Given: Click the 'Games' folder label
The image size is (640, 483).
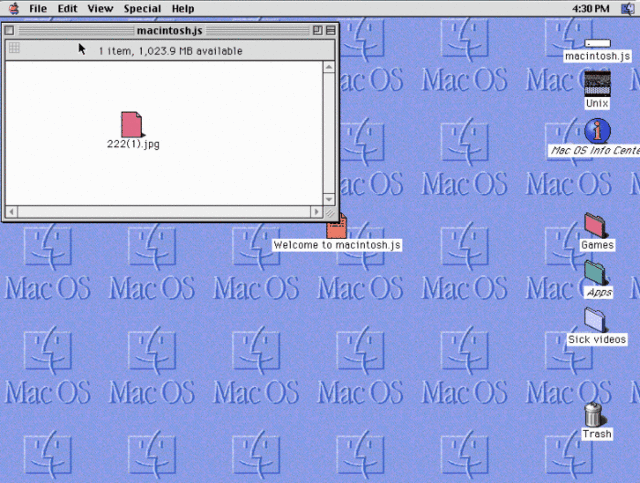Looking at the screenshot, I should 597,245.
